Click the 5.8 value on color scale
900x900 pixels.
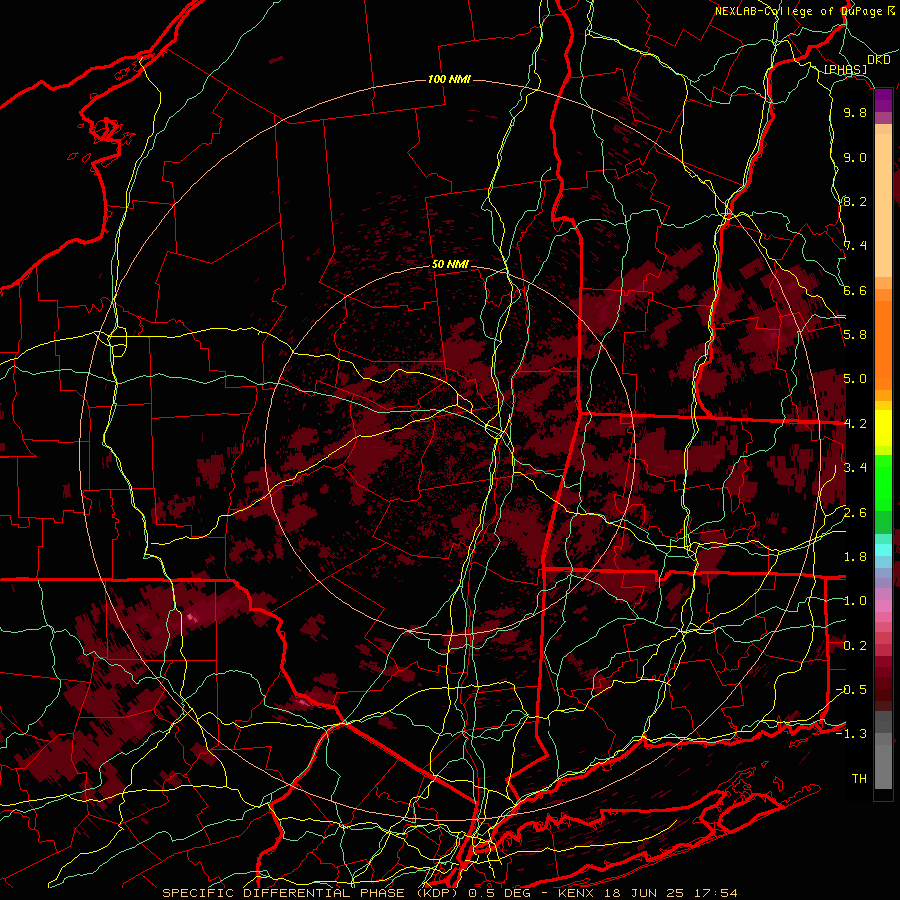tap(855, 335)
